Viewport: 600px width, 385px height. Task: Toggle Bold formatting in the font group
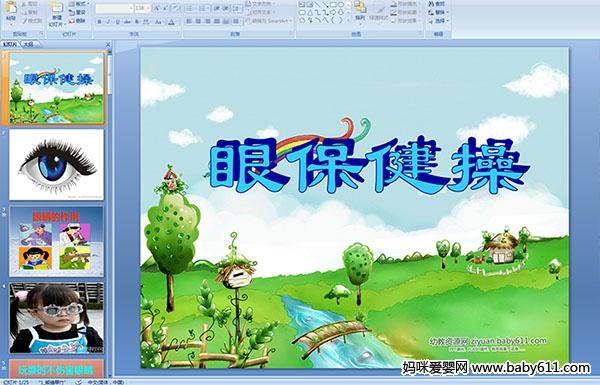click(x=99, y=22)
